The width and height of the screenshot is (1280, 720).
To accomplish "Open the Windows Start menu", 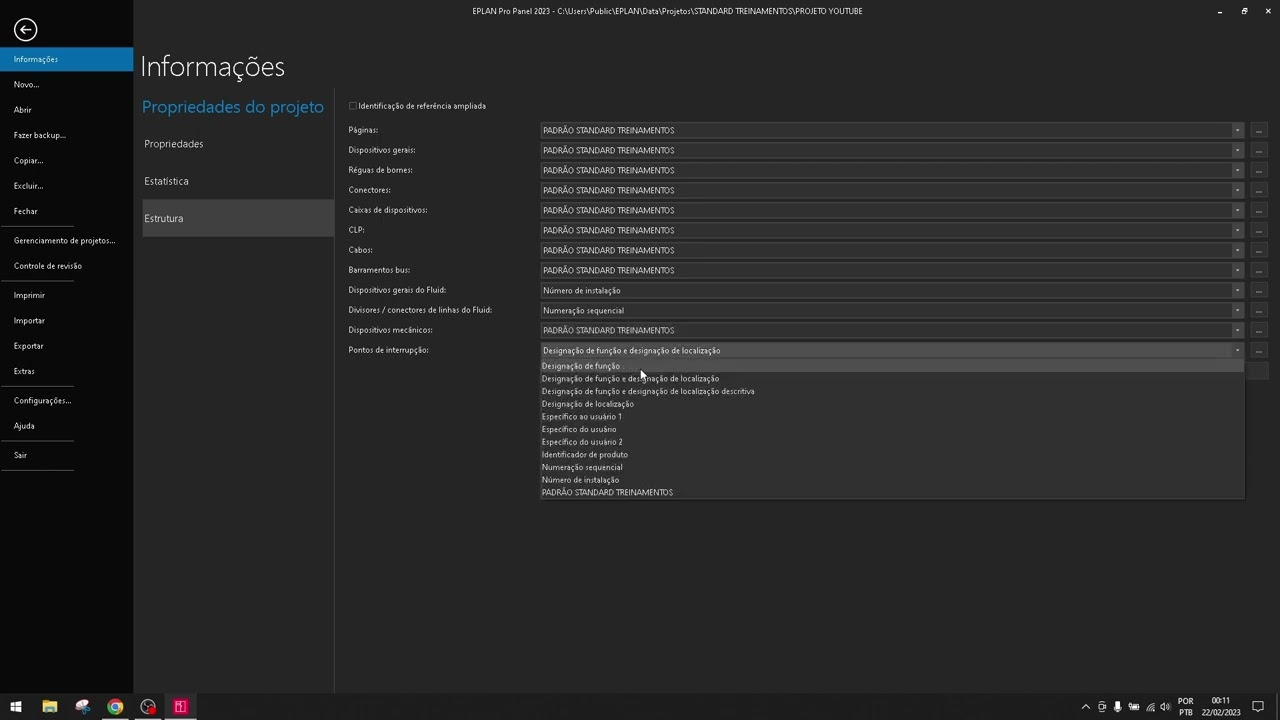I will 16,707.
